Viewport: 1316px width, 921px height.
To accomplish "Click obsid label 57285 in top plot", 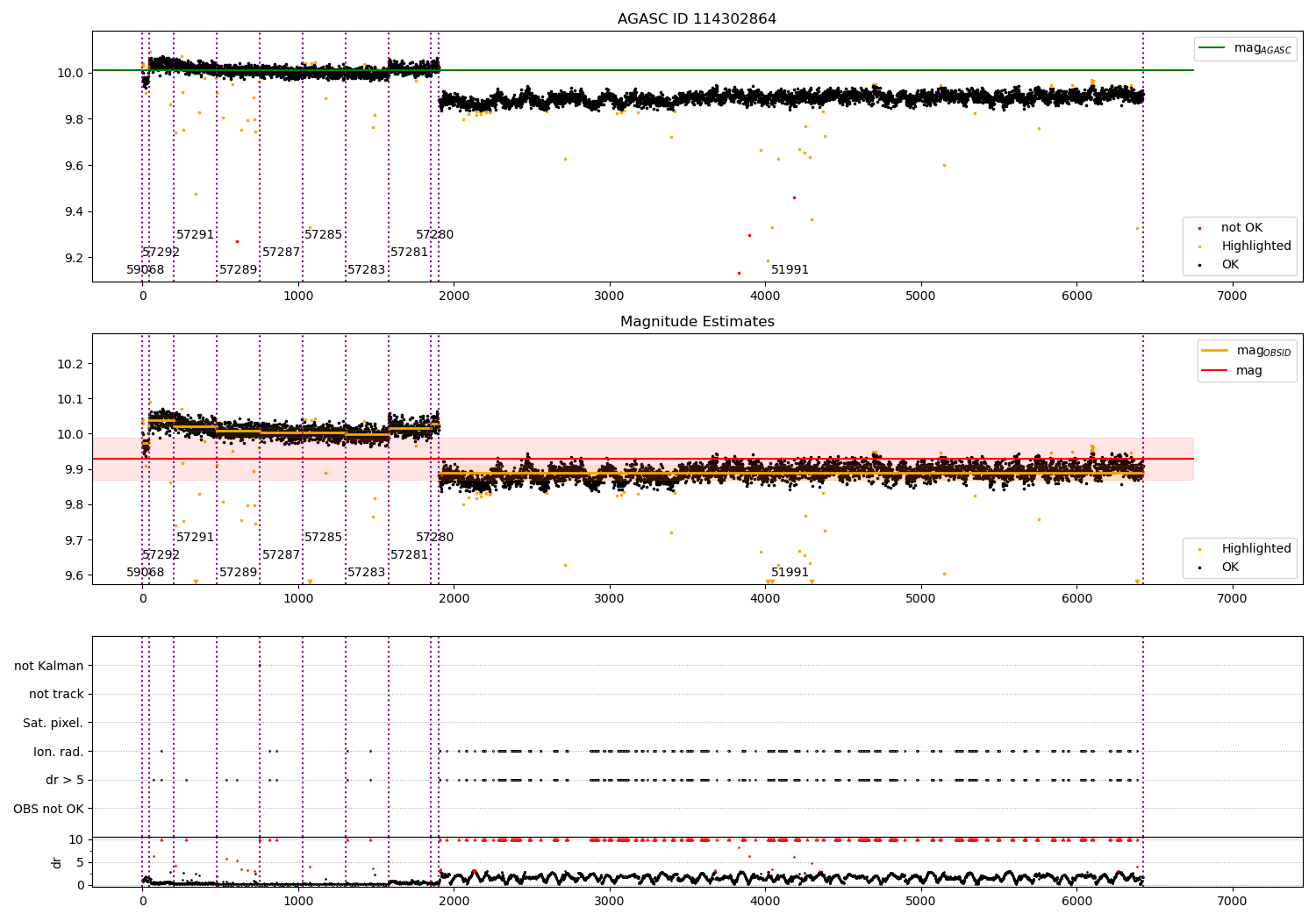I will (x=324, y=235).
